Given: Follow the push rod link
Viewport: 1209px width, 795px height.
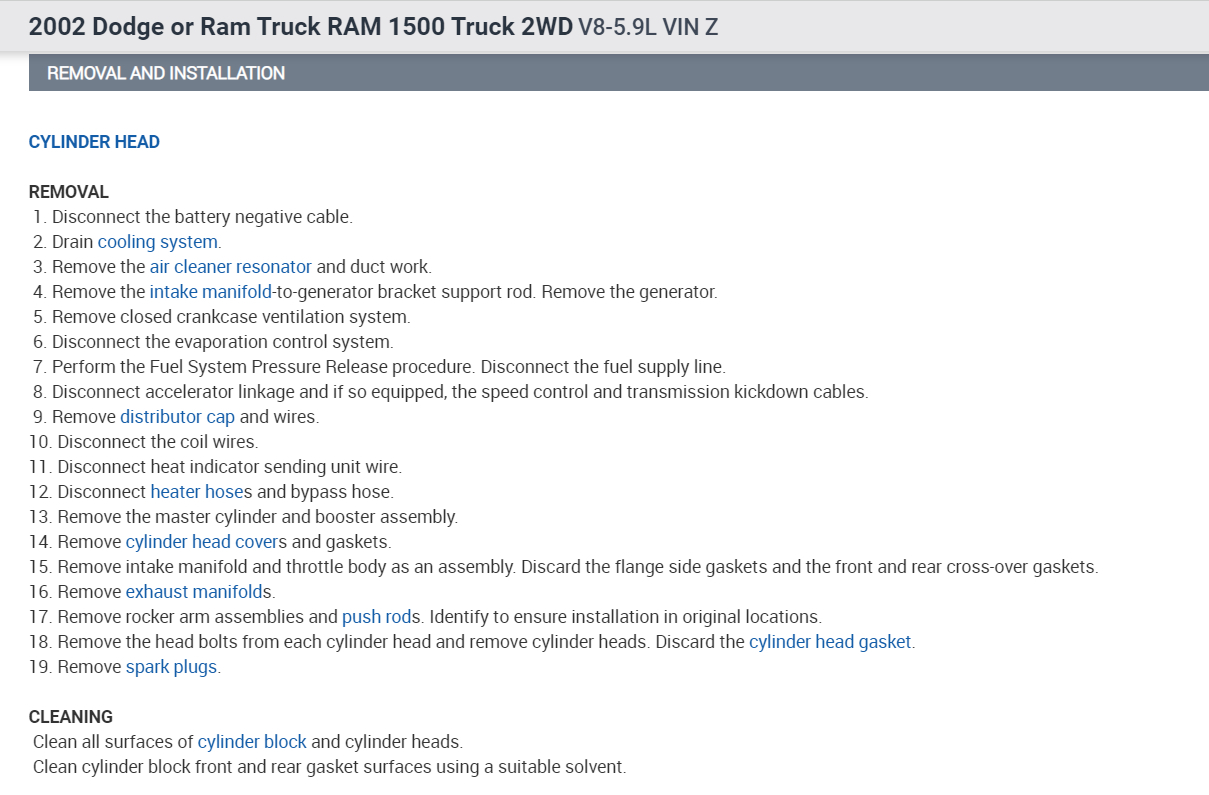Looking at the screenshot, I should 376,617.
